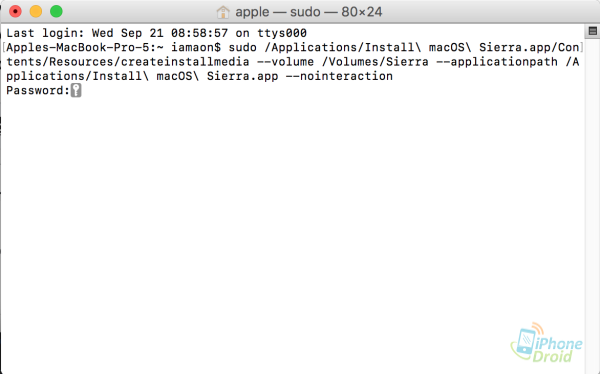The width and height of the screenshot is (600, 374).
Task: Click the key icon after Password prompt
Action: tap(76, 91)
